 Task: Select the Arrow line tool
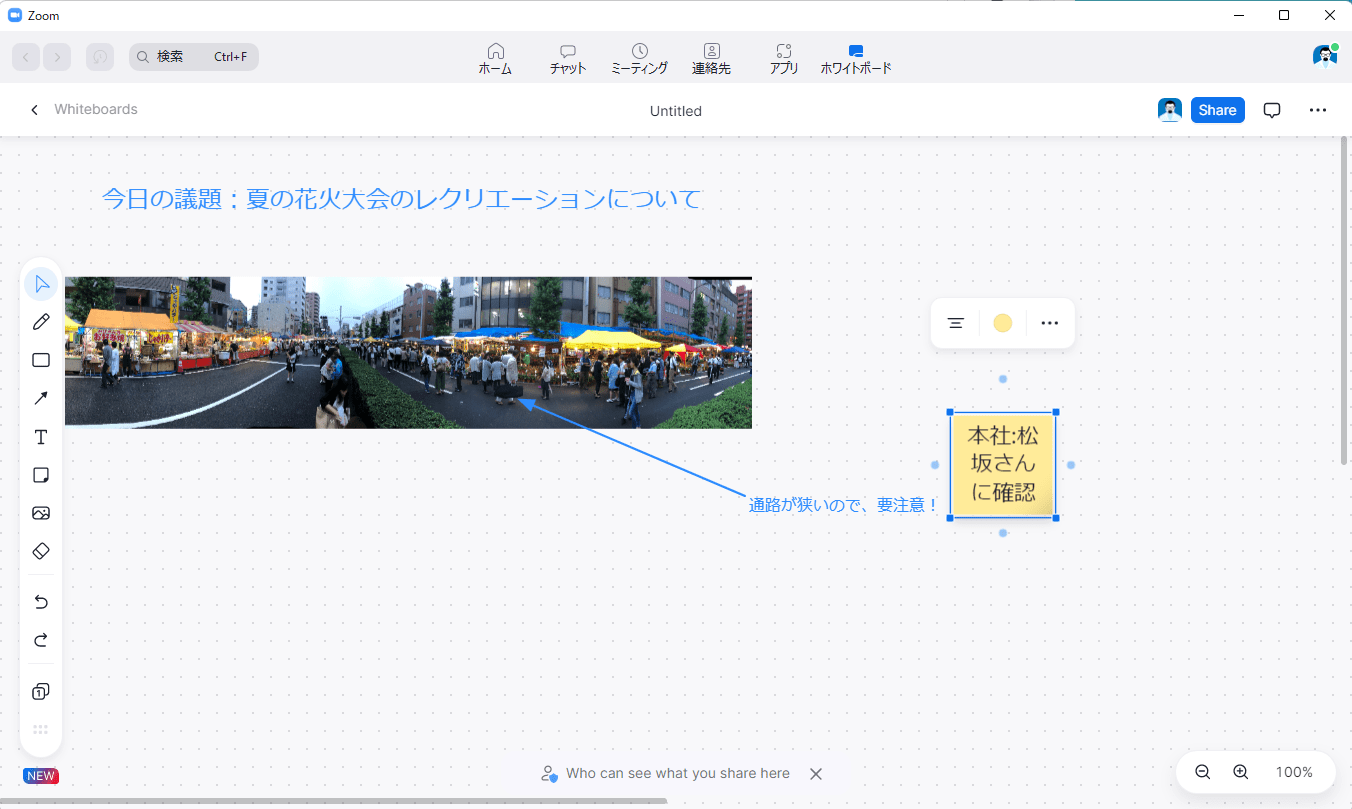click(x=41, y=398)
